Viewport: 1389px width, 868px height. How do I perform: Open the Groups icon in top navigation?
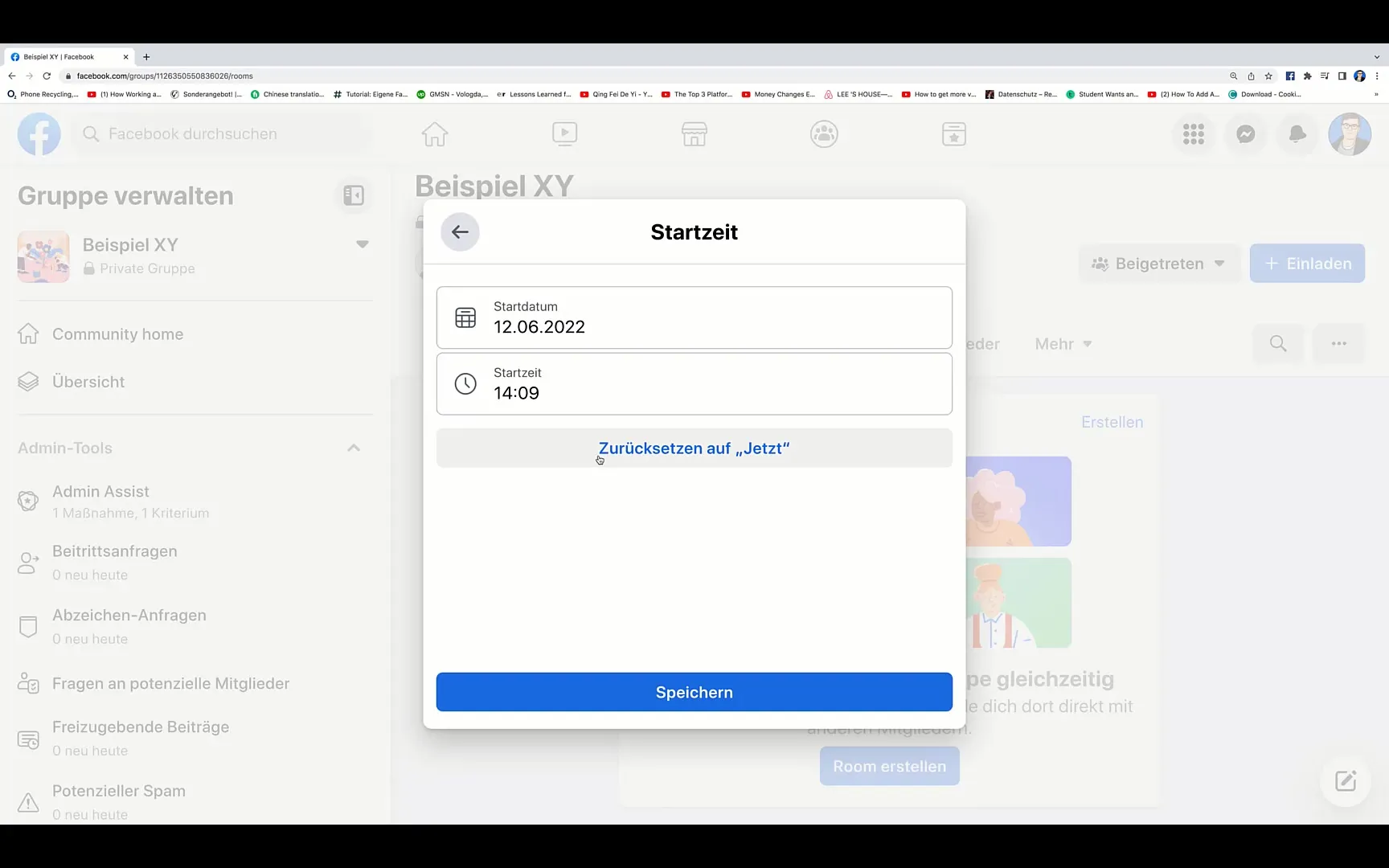coord(825,134)
